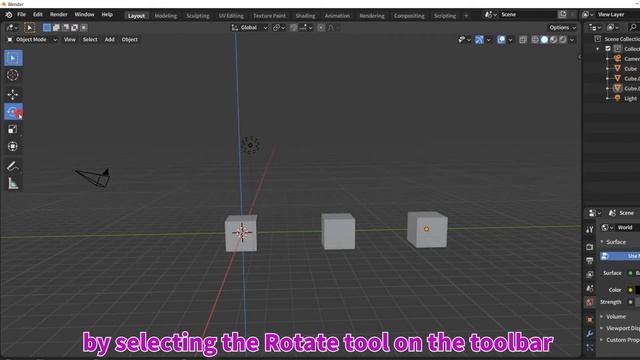Click the Use Nodes button icon
Image resolution: width=640 pixels, height=360 pixels.
point(605,256)
